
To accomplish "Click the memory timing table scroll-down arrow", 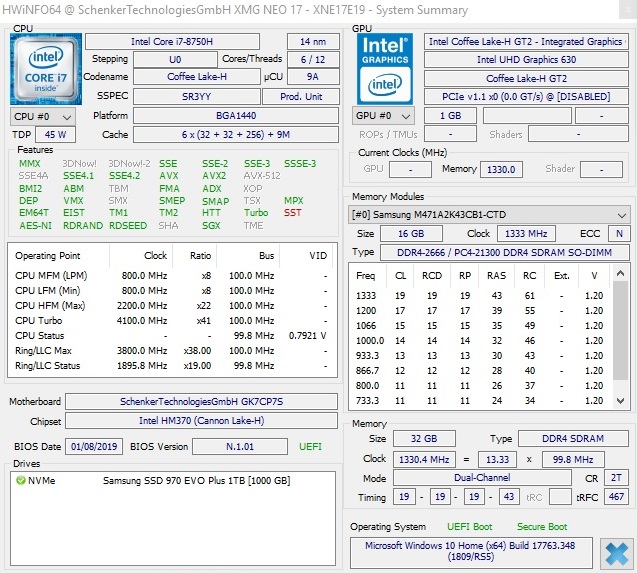I will [620, 401].
